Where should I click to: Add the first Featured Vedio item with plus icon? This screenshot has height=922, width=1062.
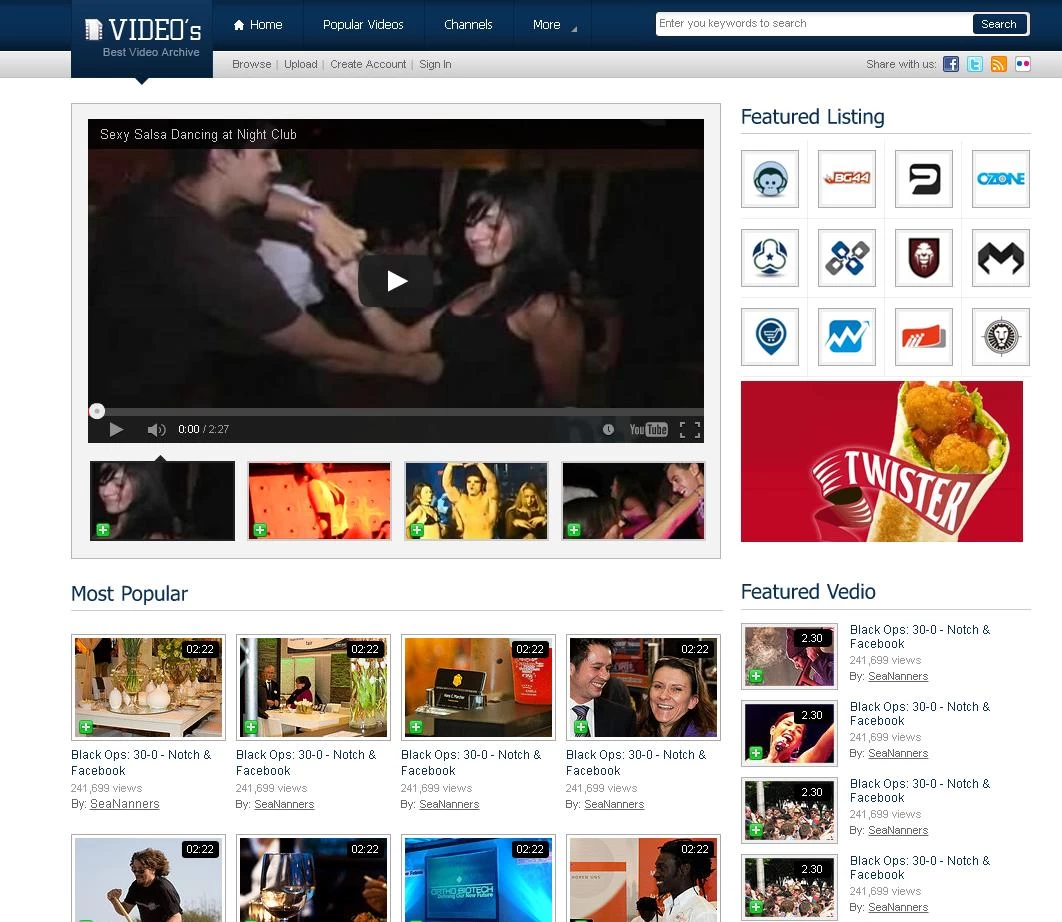(756, 676)
